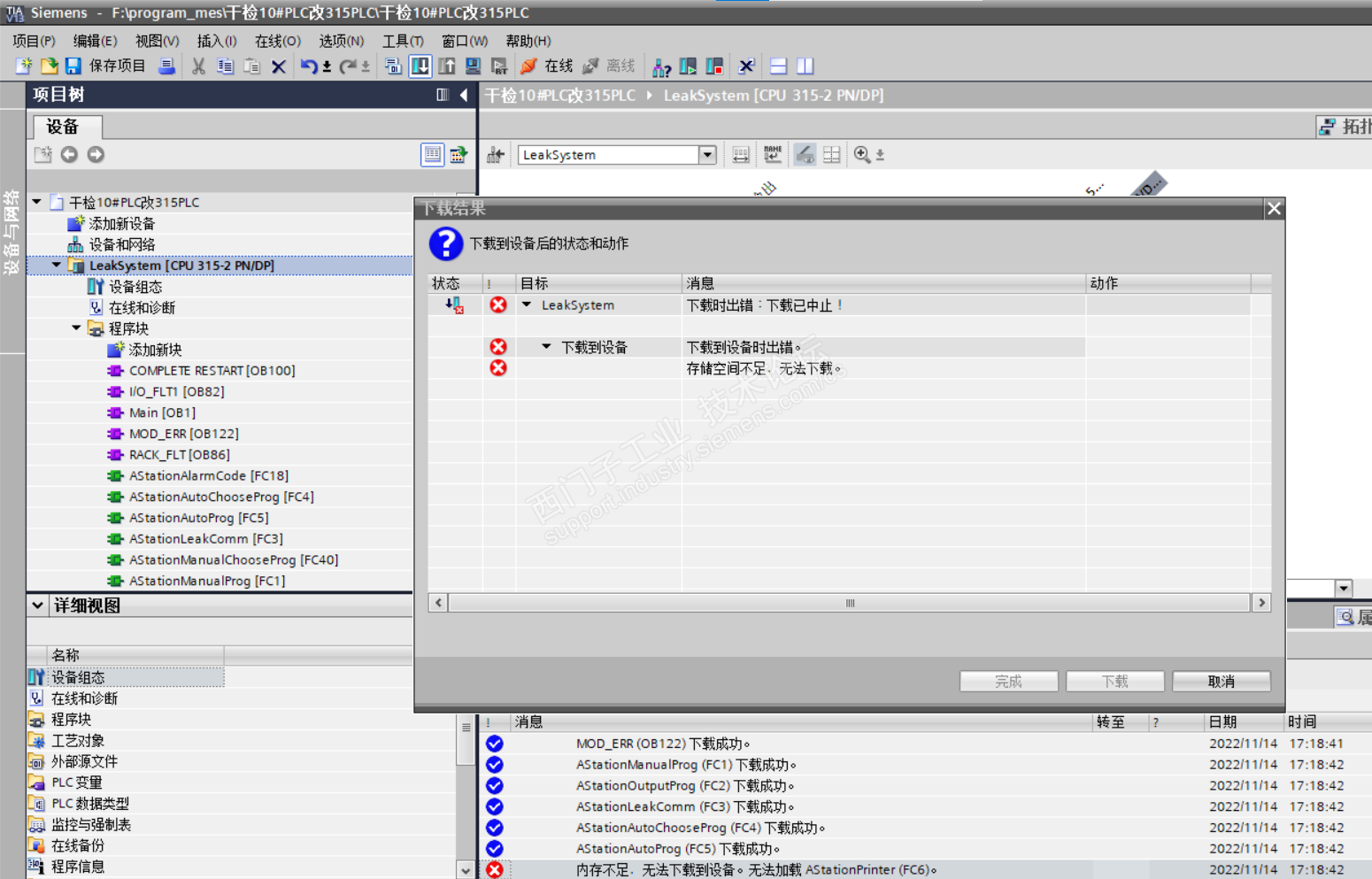Open the 工具(T) menu
1372x879 pixels.
click(403, 41)
